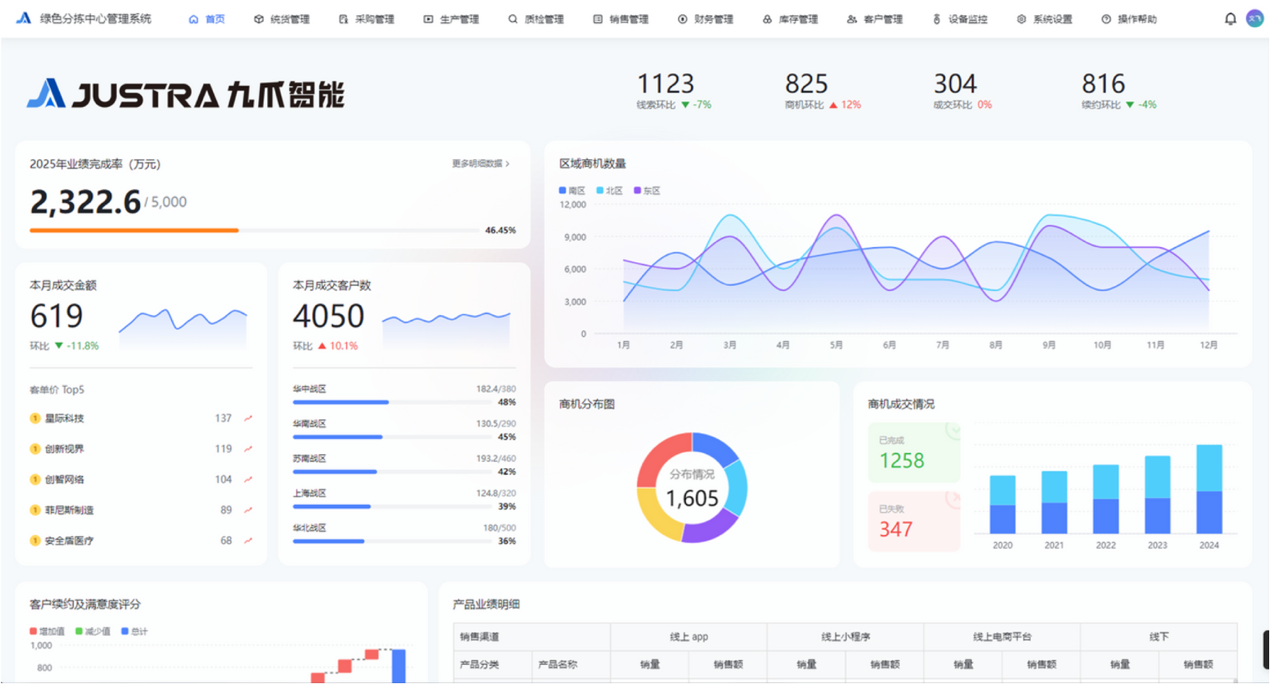1270x684 pixels.
Task: Open the user avatar dropdown
Action: pos(1255,18)
